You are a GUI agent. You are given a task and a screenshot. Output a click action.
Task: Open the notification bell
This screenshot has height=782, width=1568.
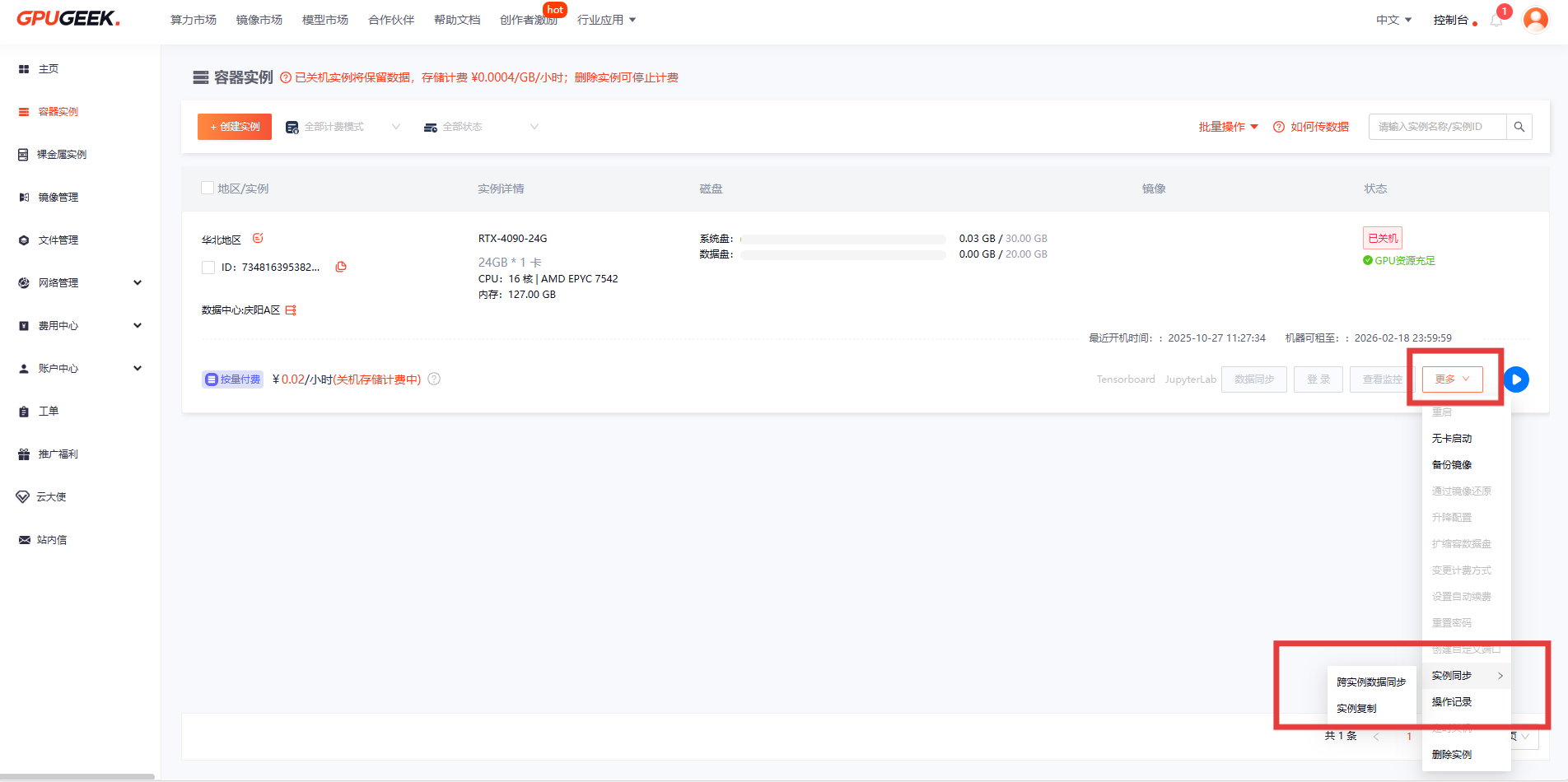(x=1496, y=21)
